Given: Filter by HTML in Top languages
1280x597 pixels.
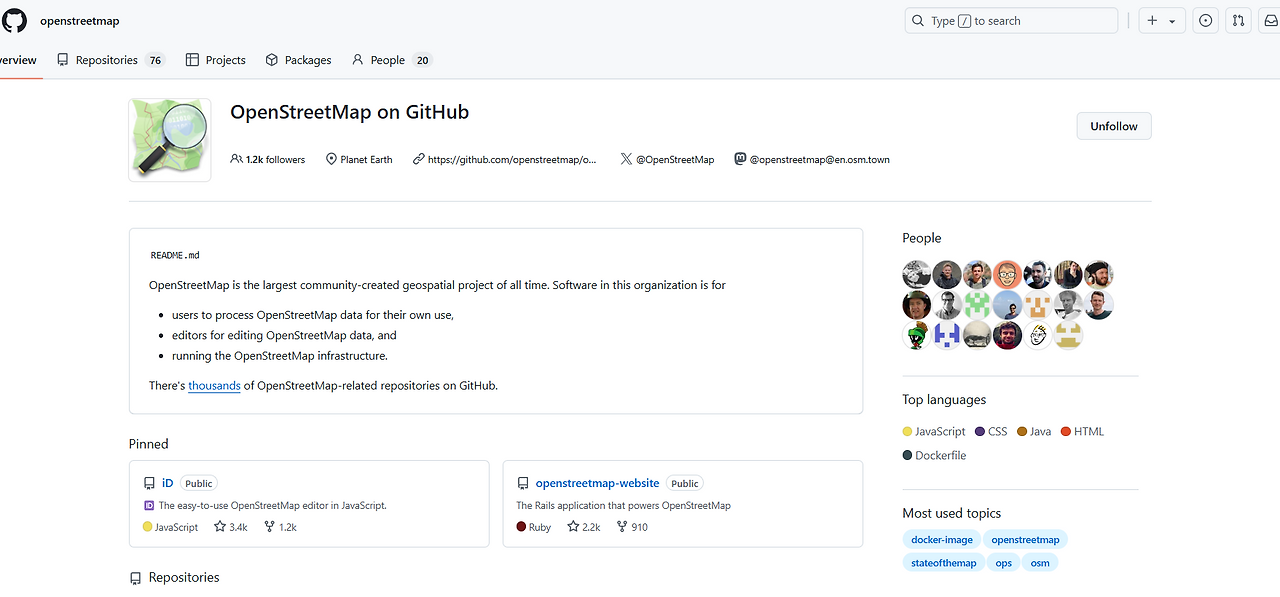Looking at the screenshot, I should click(x=1082, y=431).
